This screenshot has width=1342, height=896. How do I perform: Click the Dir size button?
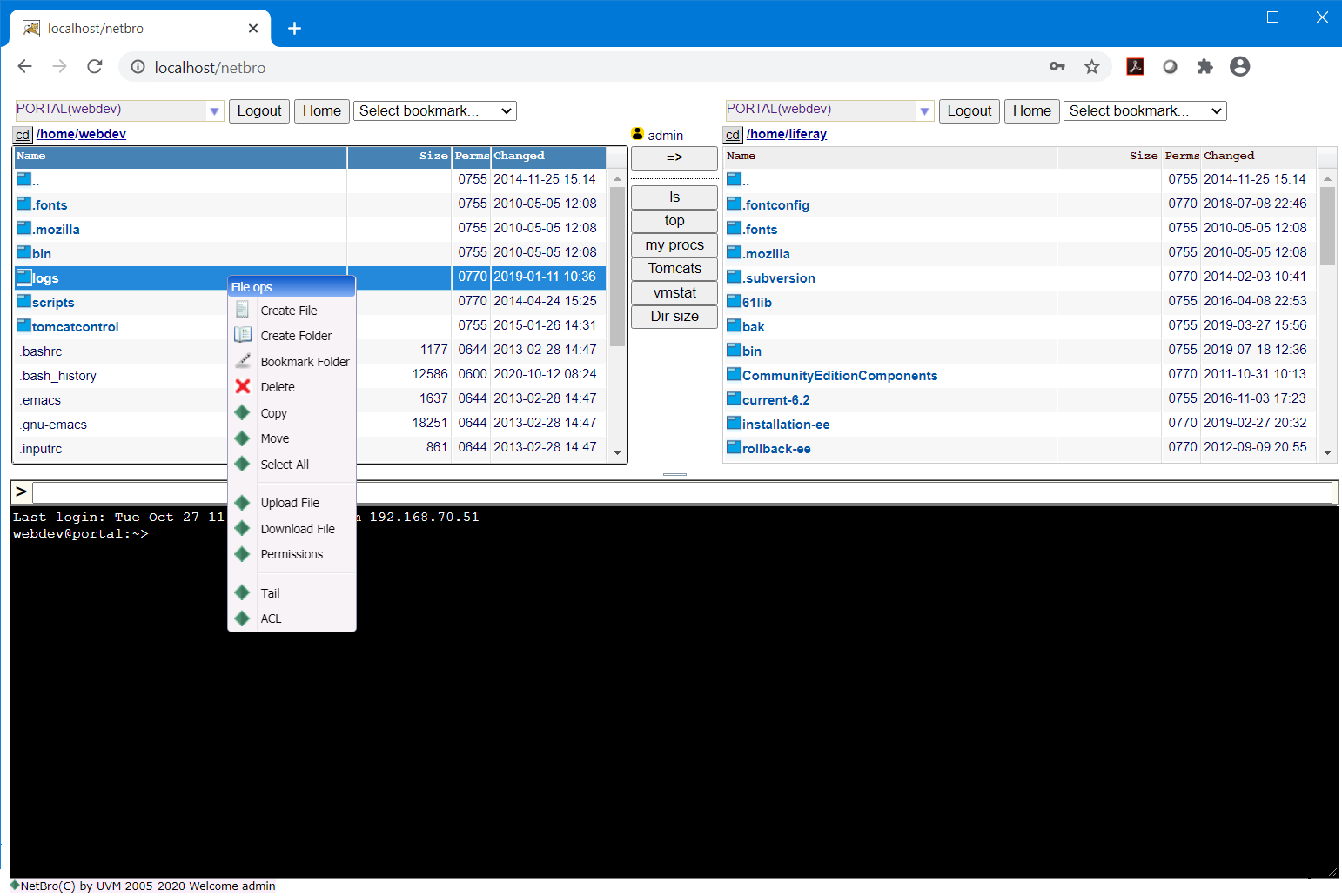tap(674, 317)
